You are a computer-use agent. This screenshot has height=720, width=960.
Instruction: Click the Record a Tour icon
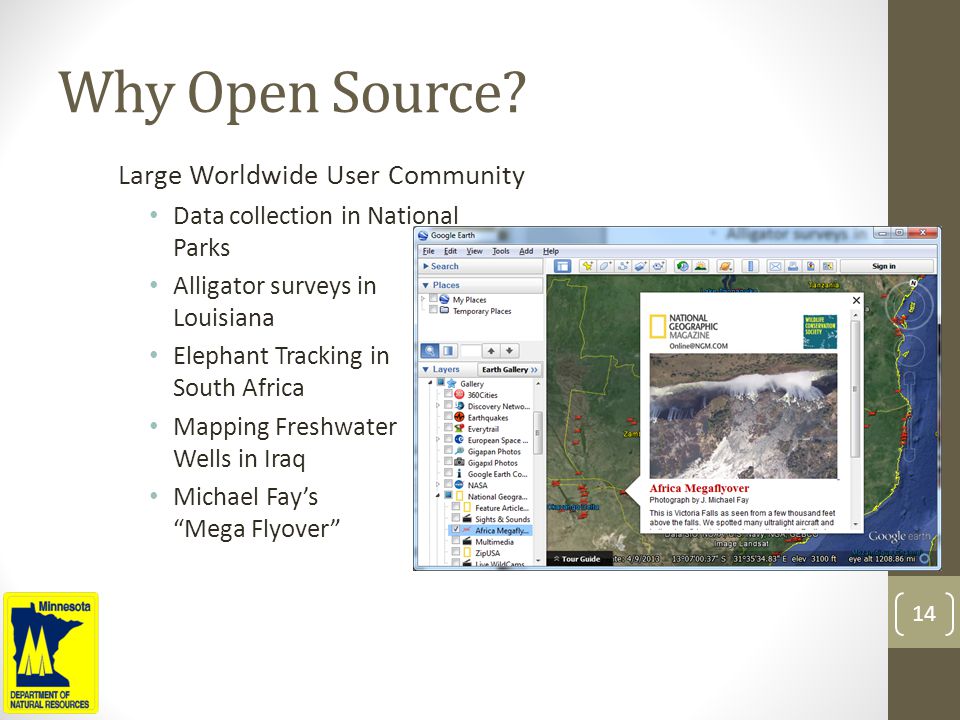click(658, 266)
